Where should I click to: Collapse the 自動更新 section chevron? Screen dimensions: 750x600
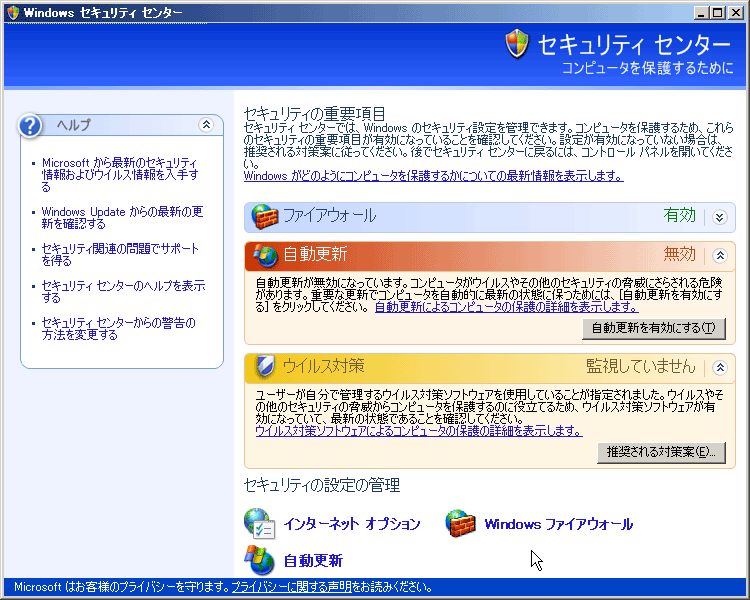[719, 256]
